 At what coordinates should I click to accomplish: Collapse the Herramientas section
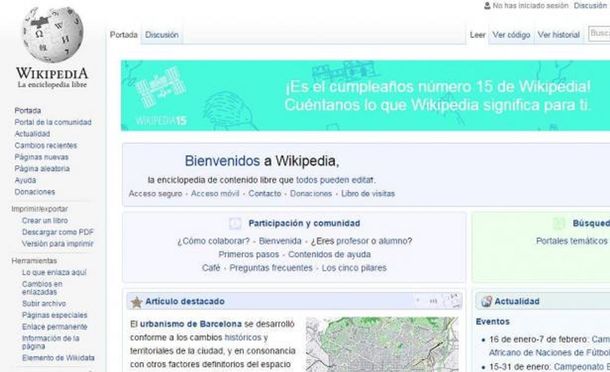tap(34, 261)
